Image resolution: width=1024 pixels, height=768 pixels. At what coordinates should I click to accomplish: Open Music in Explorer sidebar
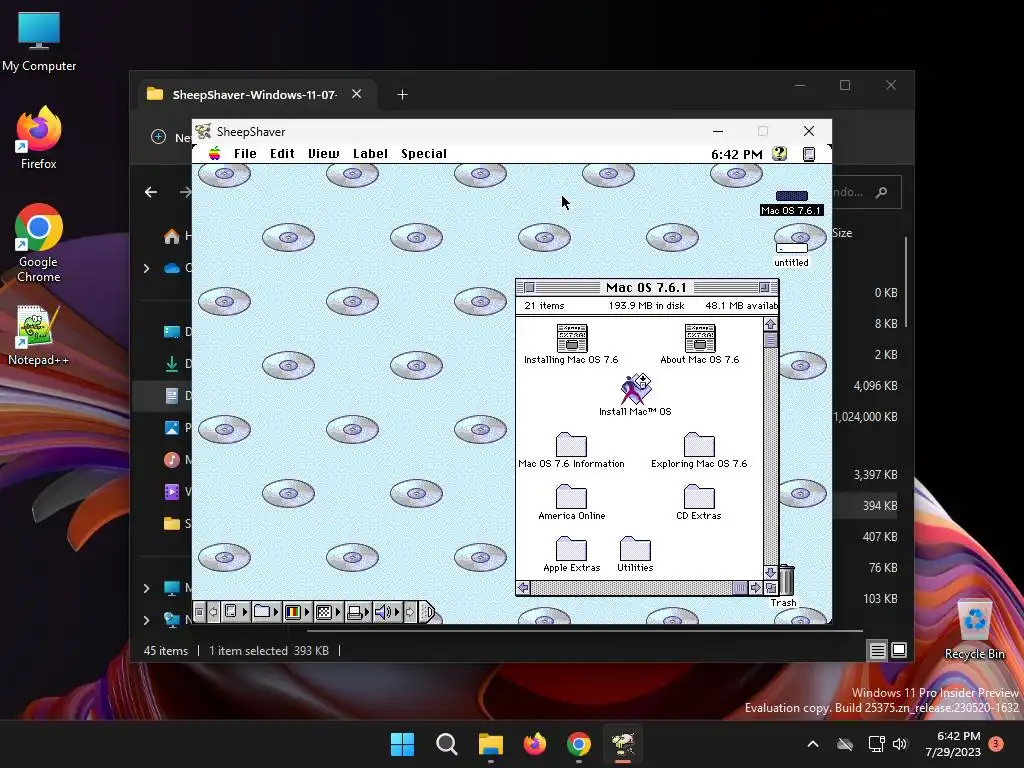click(172, 460)
